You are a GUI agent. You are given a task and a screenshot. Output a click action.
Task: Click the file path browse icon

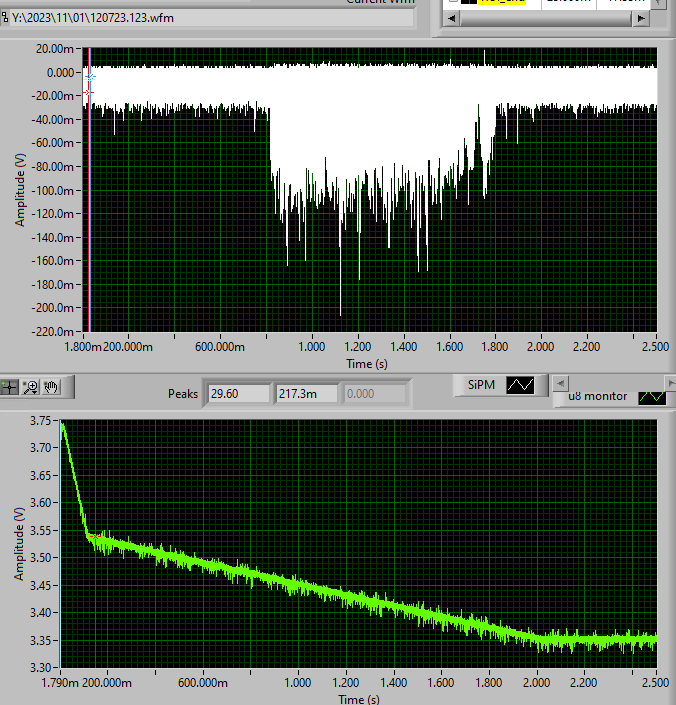click(x=5, y=17)
